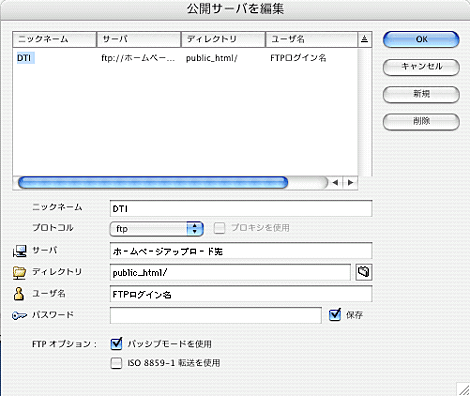Sort list by ニックネーム column header
The image size is (470, 396).
pyautogui.click(x=54, y=39)
